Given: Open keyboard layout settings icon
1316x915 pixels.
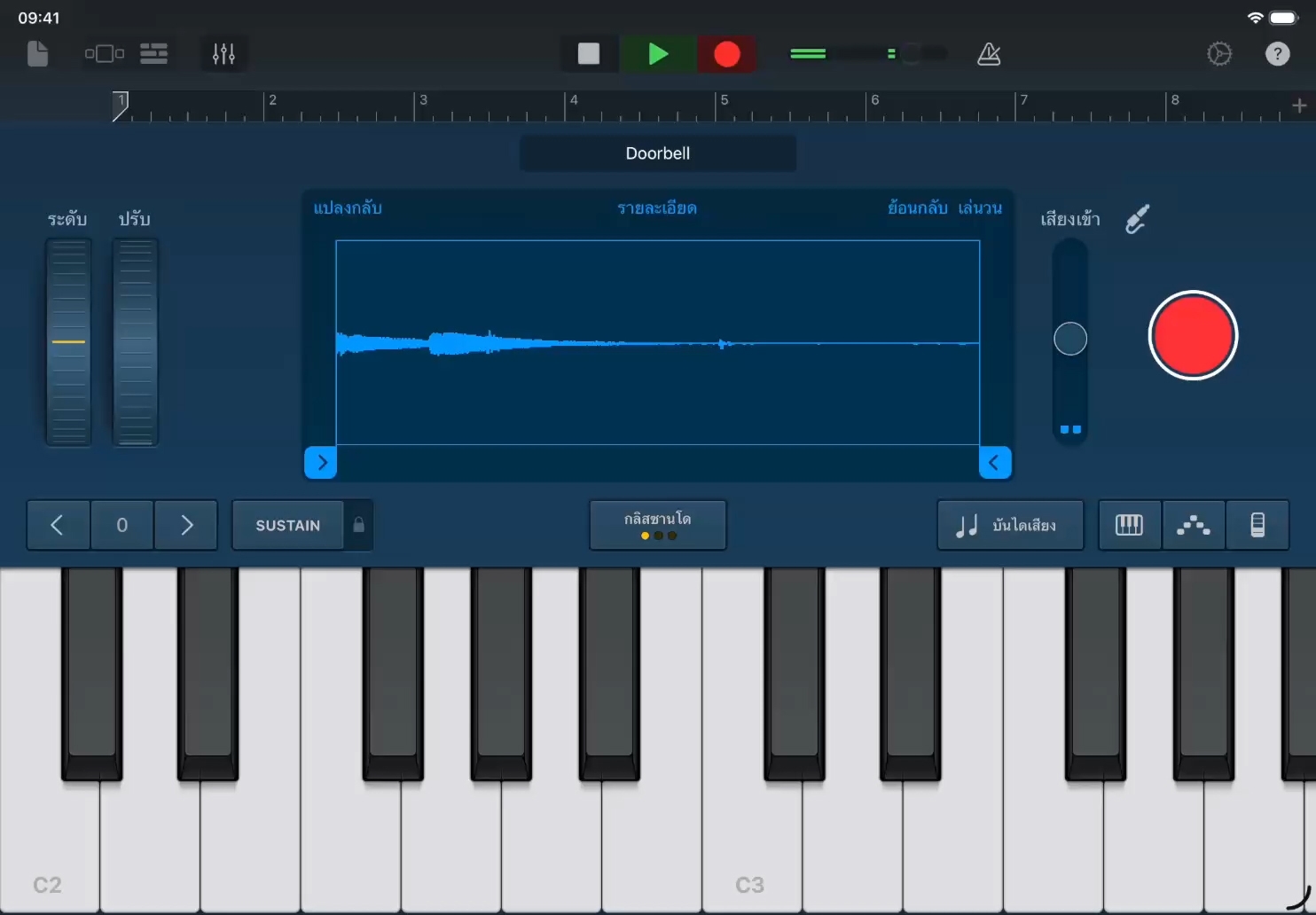Looking at the screenshot, I should [x=1257, y=526].
